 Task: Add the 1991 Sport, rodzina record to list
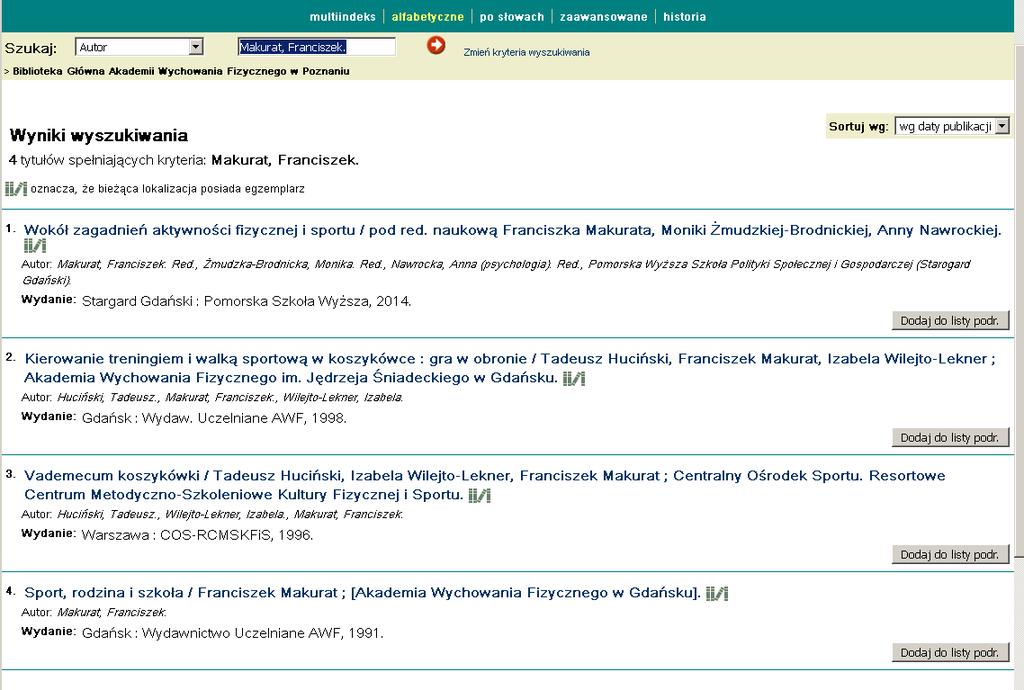pyautogui.click(x=950, y=652)
